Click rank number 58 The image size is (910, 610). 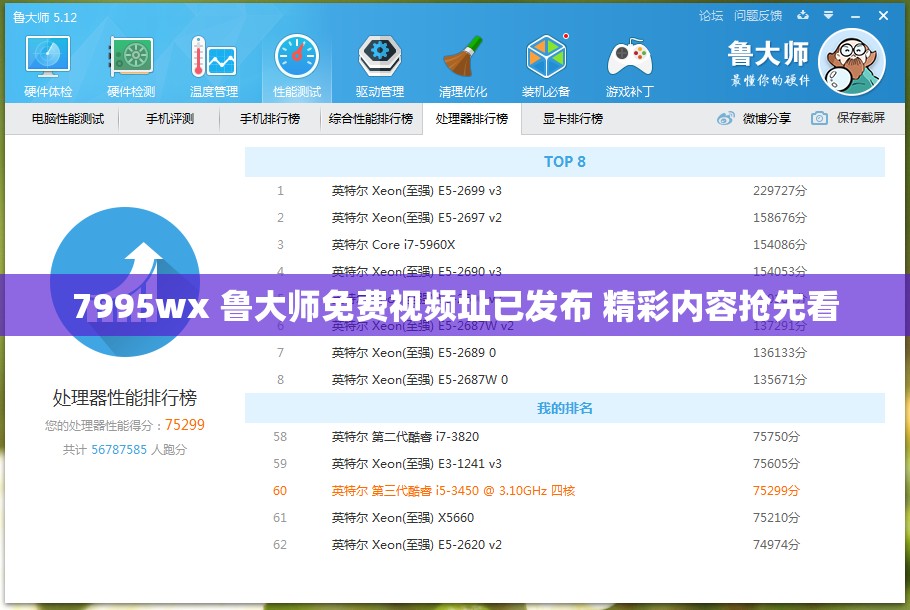pos(280,436)
